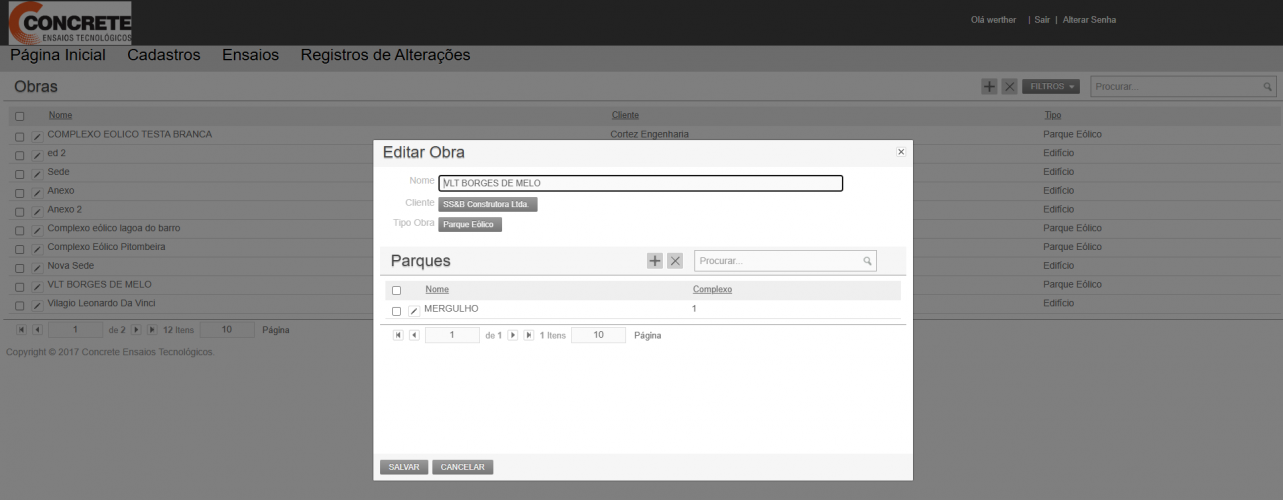Sort Obras table by Tipo header
Screen dimensions: 1283x500
(x=1052, y=115)
